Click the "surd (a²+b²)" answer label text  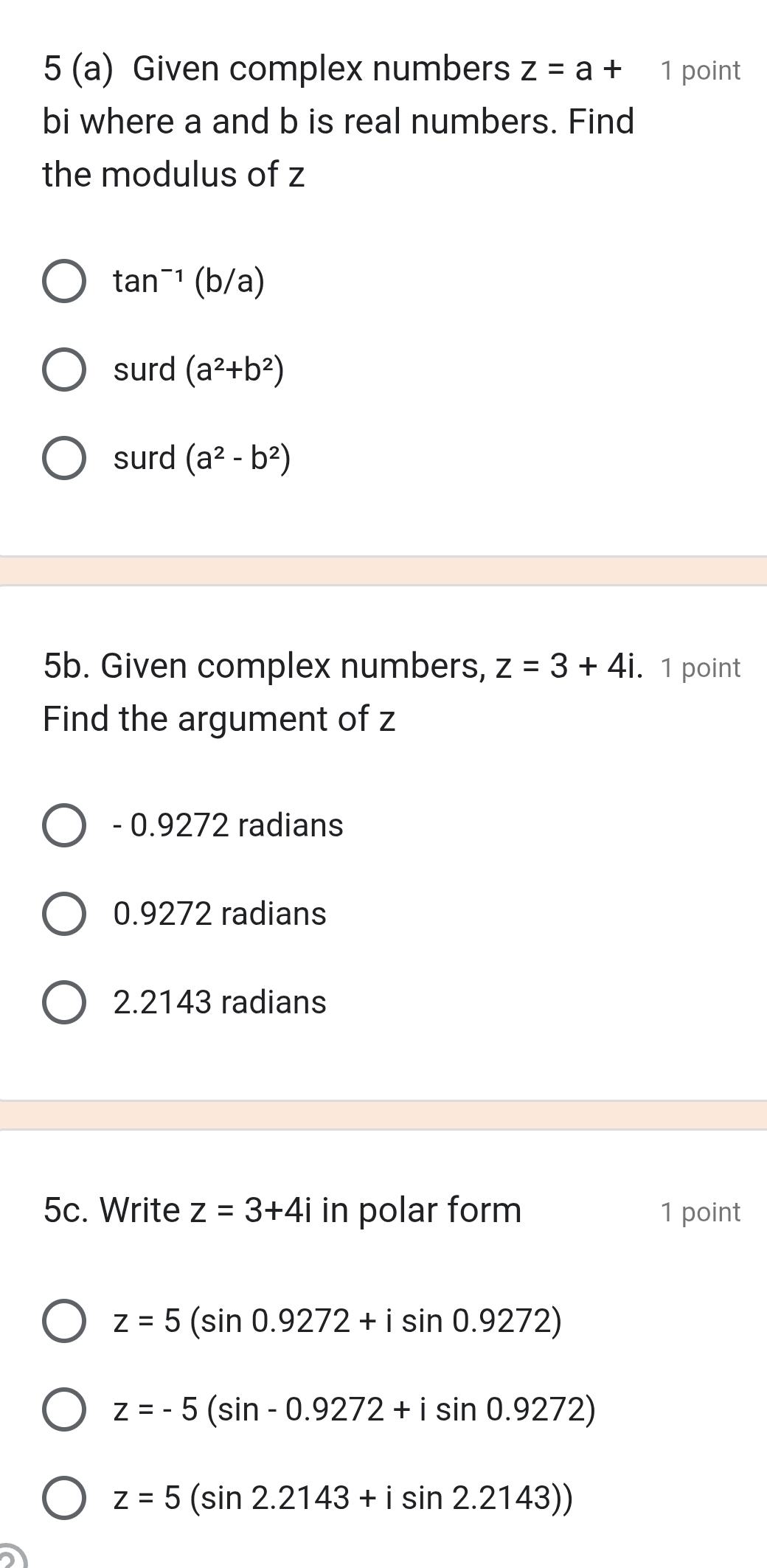(198, 370)
